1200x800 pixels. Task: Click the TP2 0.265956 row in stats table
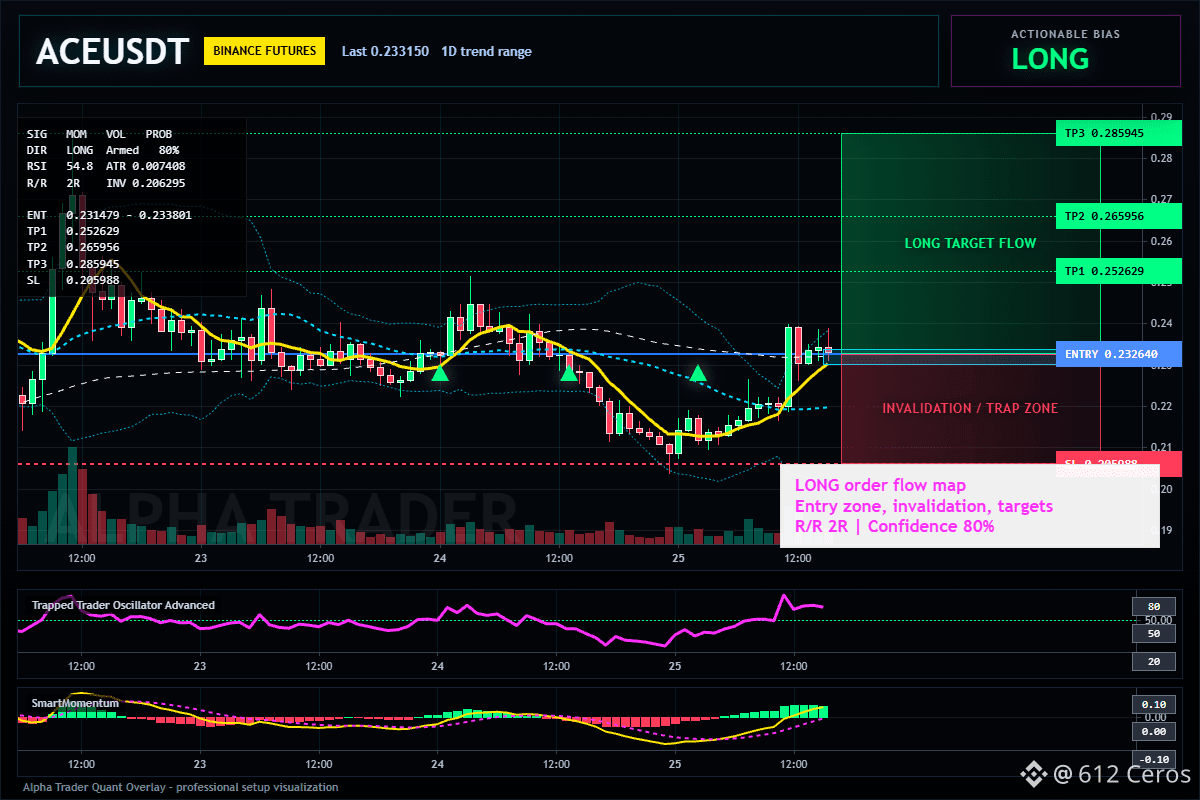pos(73,247)
